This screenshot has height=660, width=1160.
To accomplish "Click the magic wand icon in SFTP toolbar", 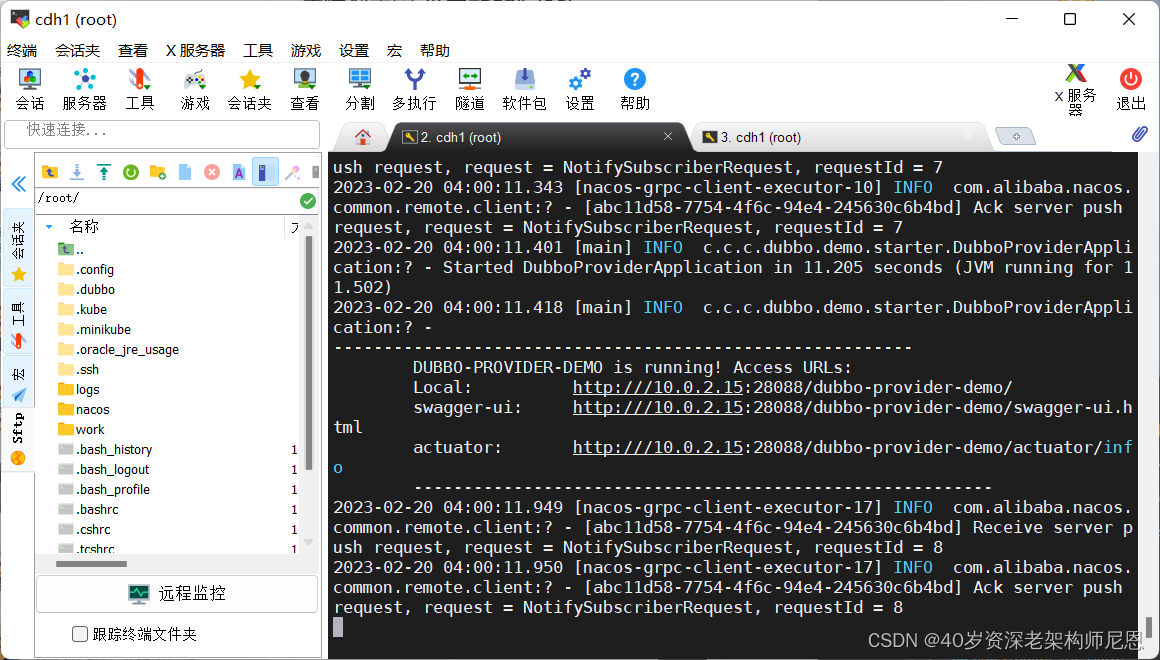I will 293,172.
